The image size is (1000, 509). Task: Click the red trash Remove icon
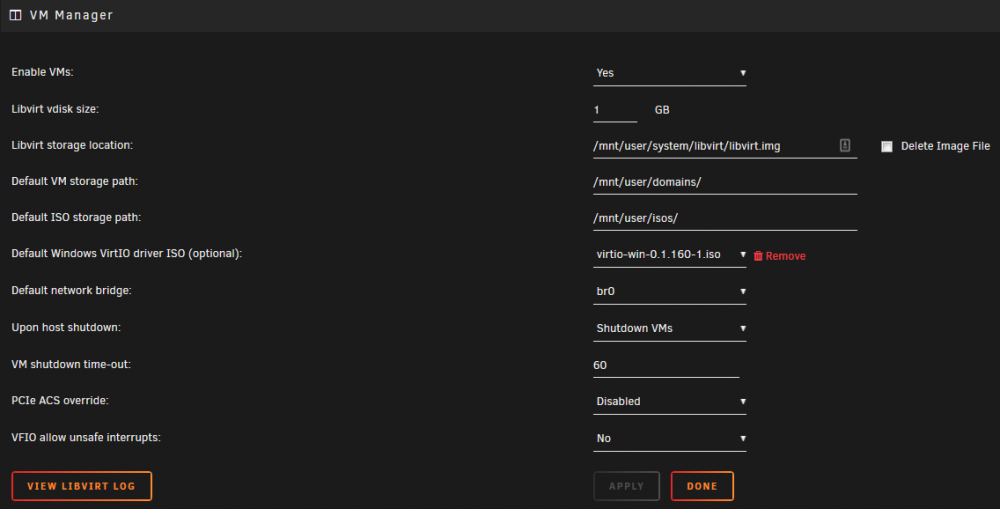pyautogui.click(x=758, y=256)
